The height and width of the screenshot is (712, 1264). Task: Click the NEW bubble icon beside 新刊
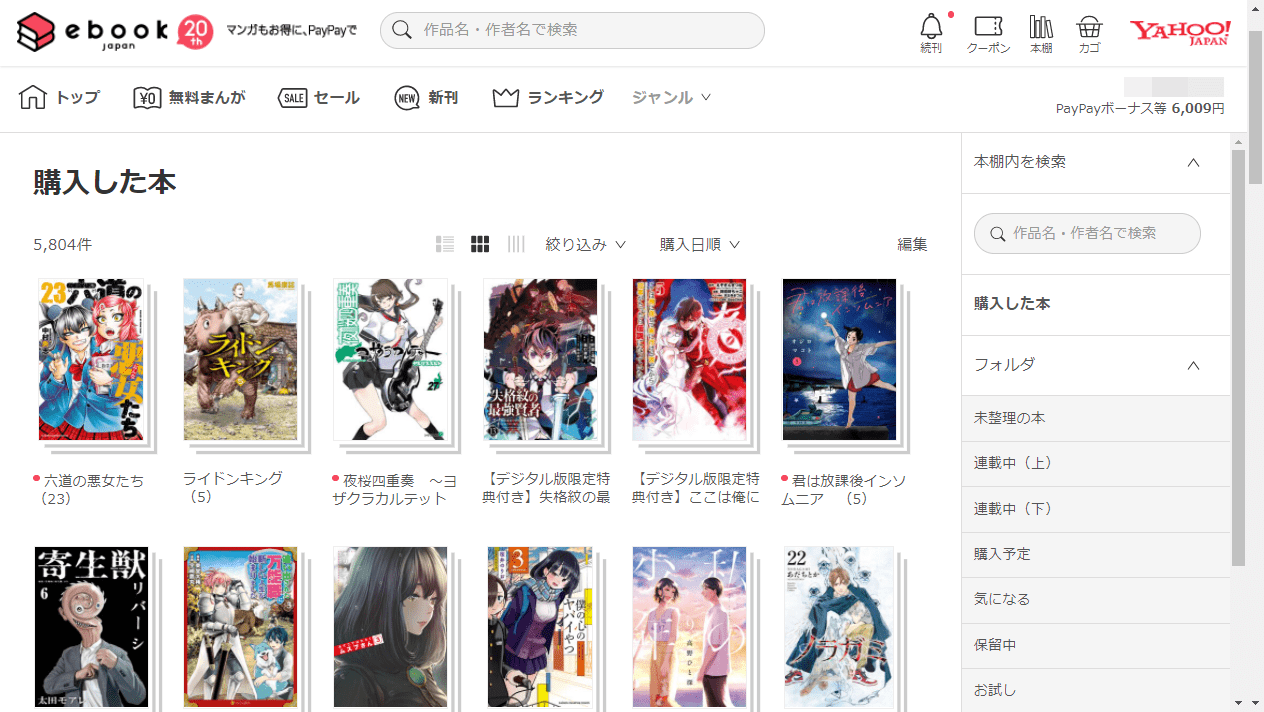pyautogui.click(x=406, y=97)
